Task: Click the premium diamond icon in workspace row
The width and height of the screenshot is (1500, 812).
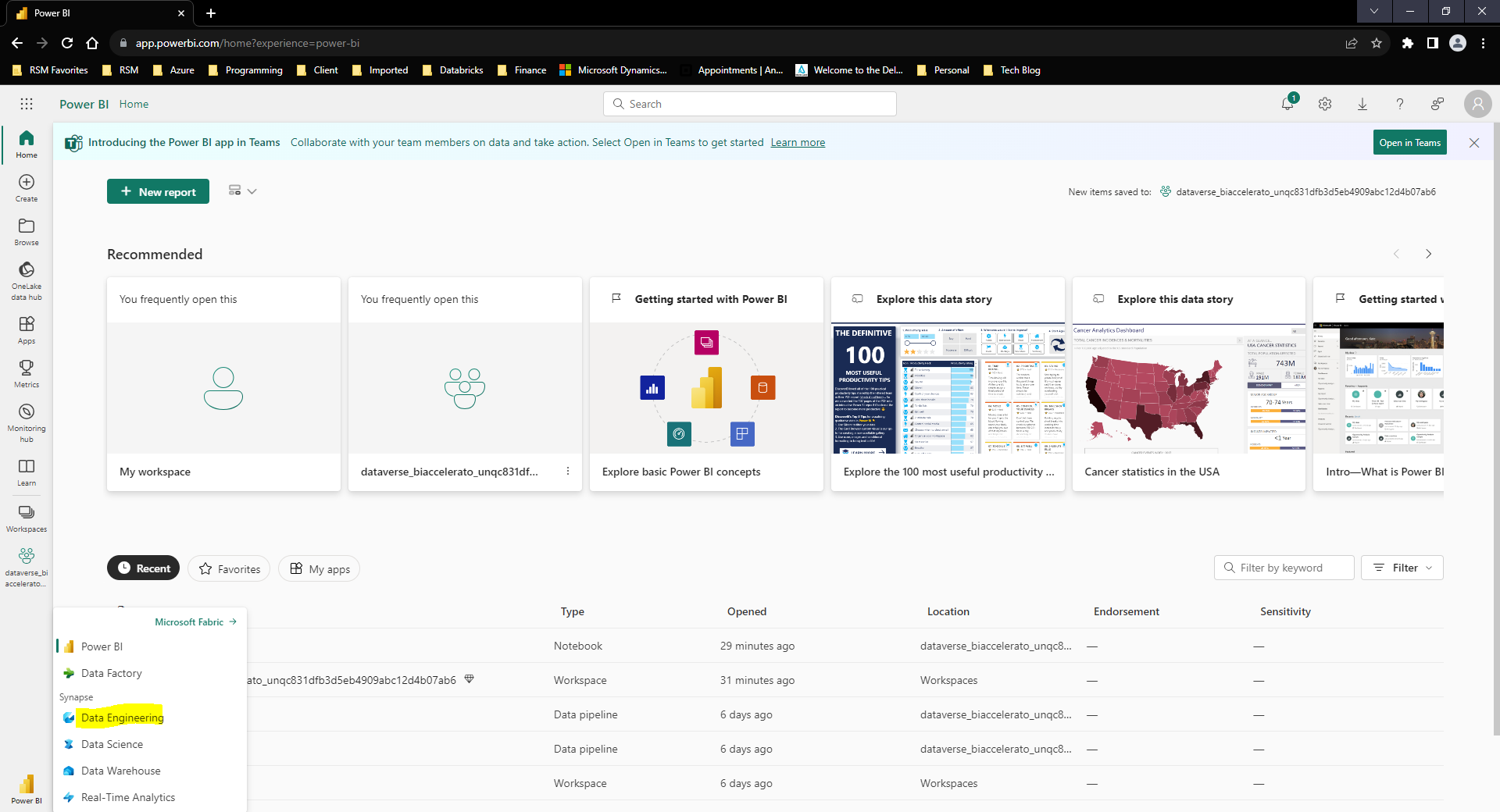Action: (x=470, y=679)
